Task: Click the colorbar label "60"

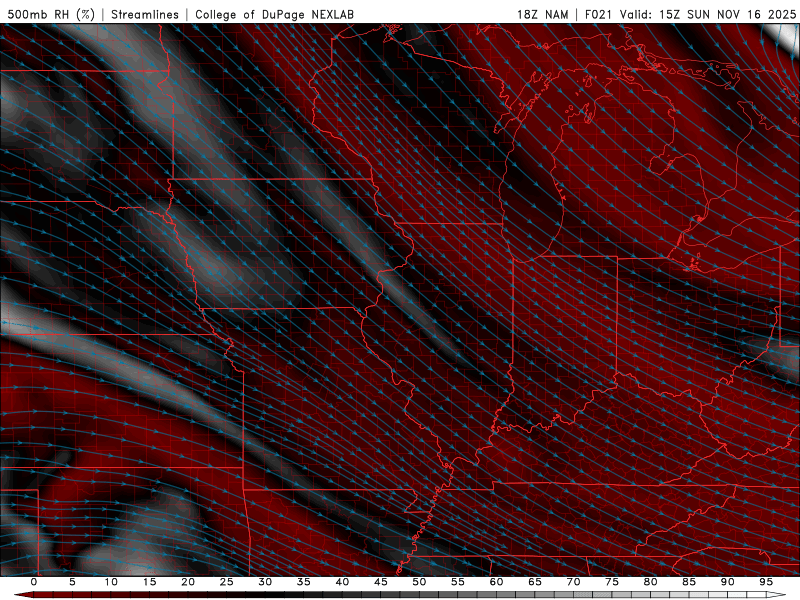Action: click(x=496, y=582)
